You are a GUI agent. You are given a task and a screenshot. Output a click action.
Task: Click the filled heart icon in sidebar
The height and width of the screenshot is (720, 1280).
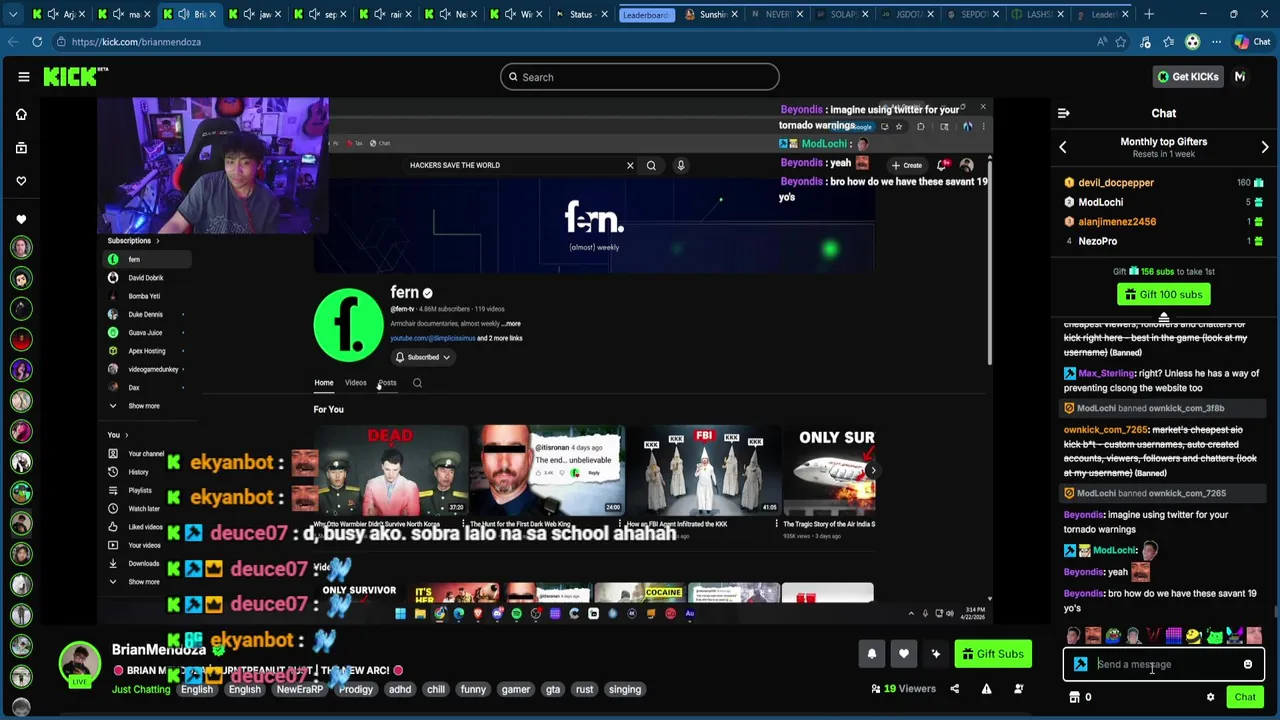coord(21,219)
